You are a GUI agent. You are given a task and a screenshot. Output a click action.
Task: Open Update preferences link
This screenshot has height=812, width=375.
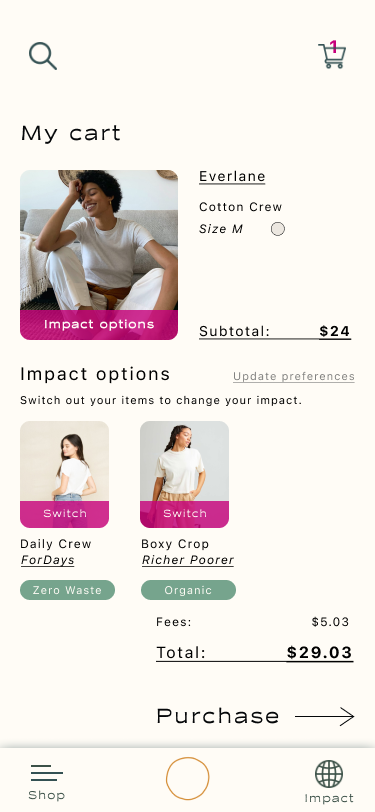pyautogui.click(x=294, y=376)
